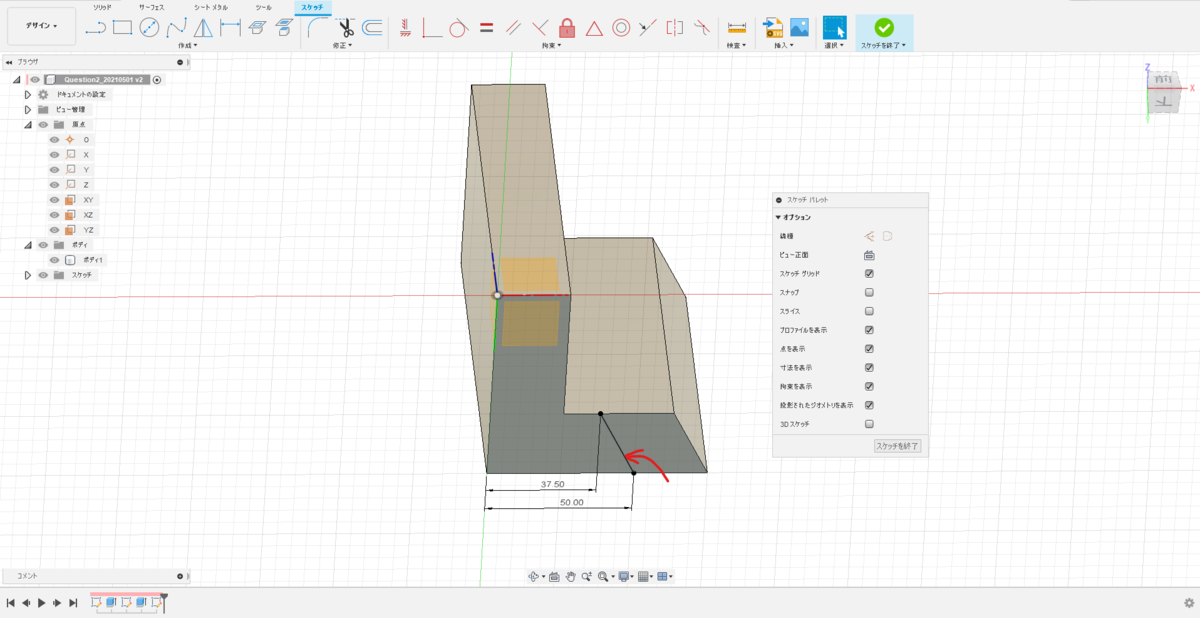The width and height of the screenshot is (1200, 618).
Task: Select the Line sketch tool
Action: 96,27
